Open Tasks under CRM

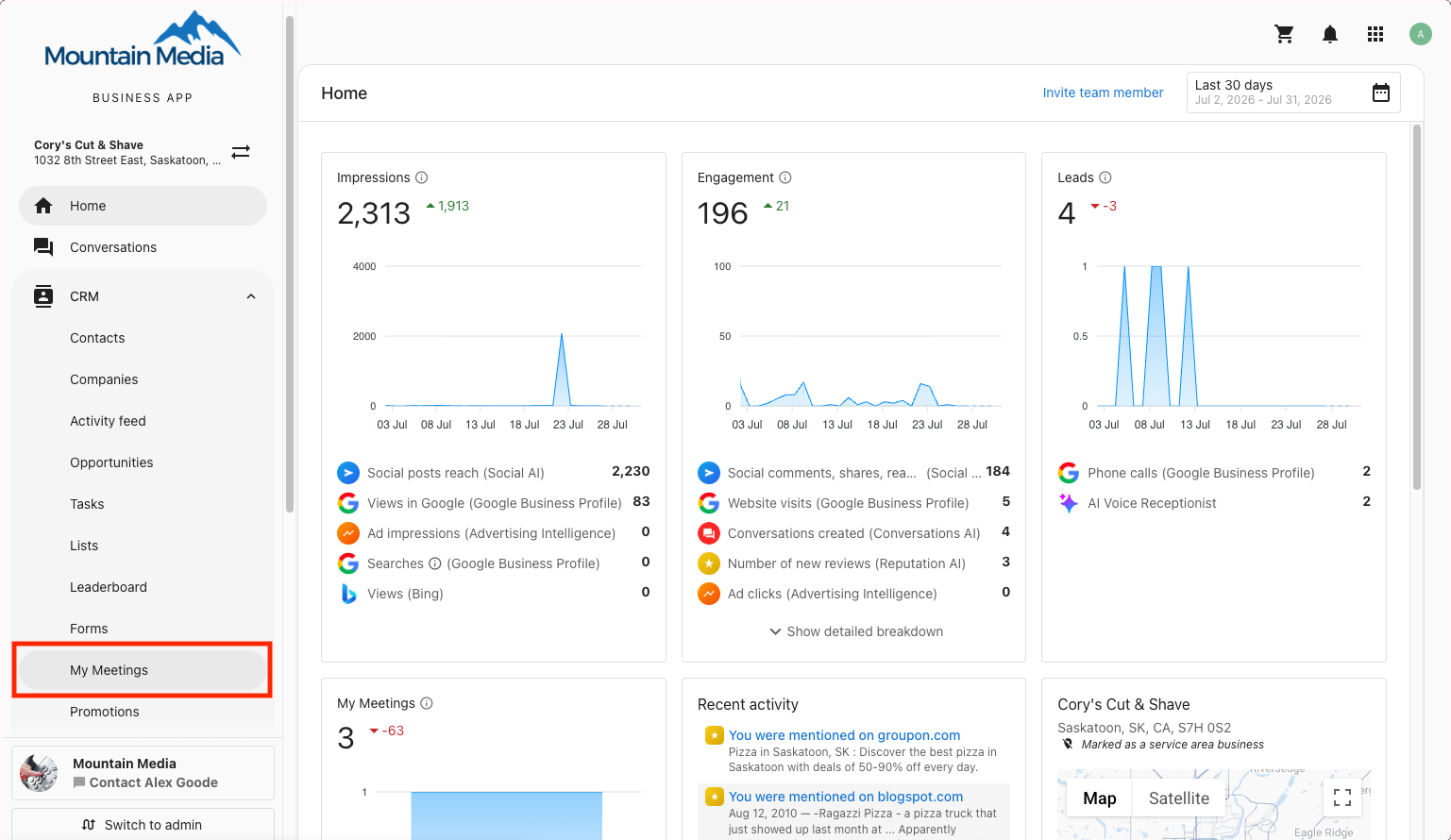(x=87, y=504)
